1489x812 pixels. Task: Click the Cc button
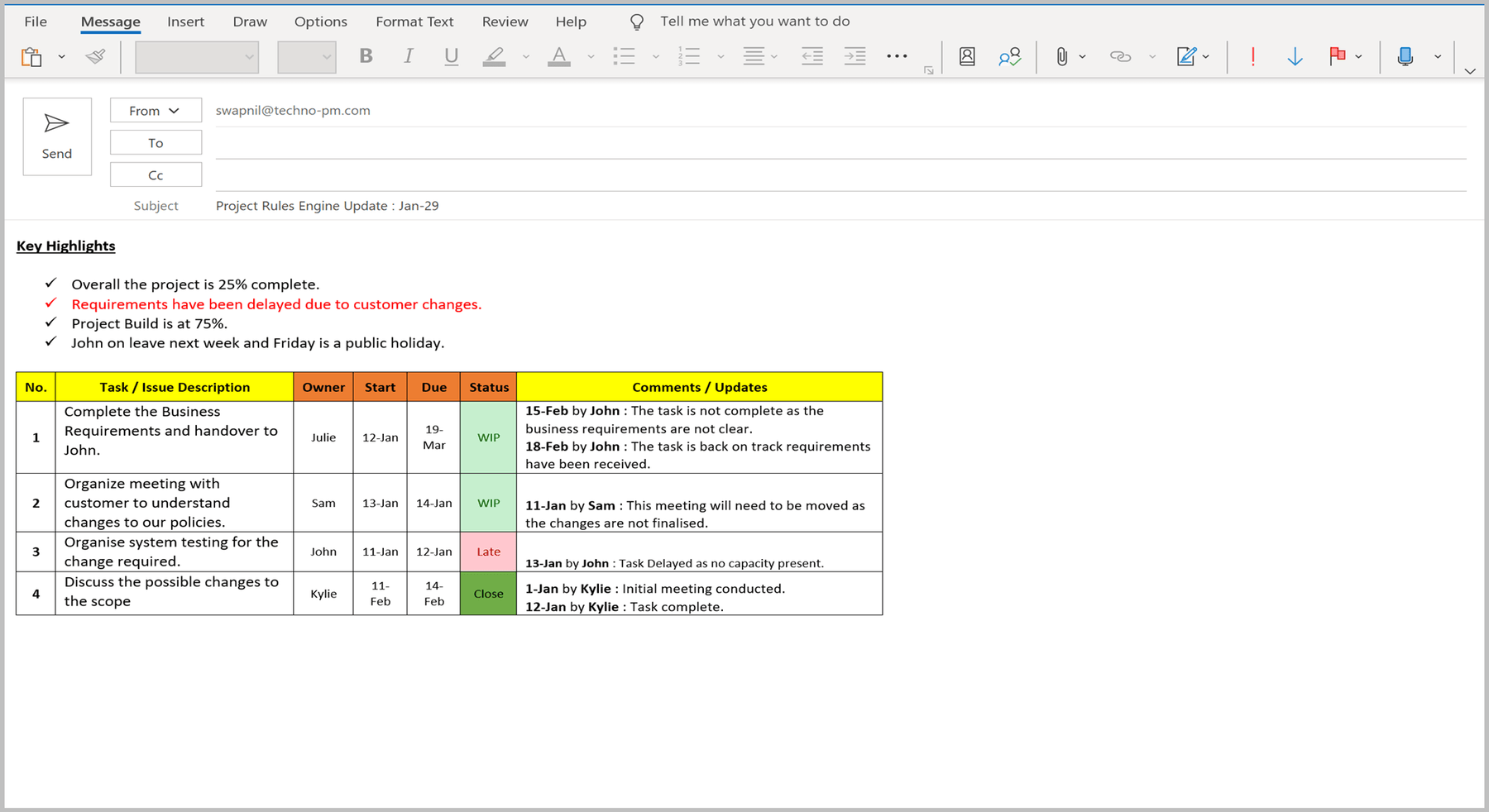156,174
